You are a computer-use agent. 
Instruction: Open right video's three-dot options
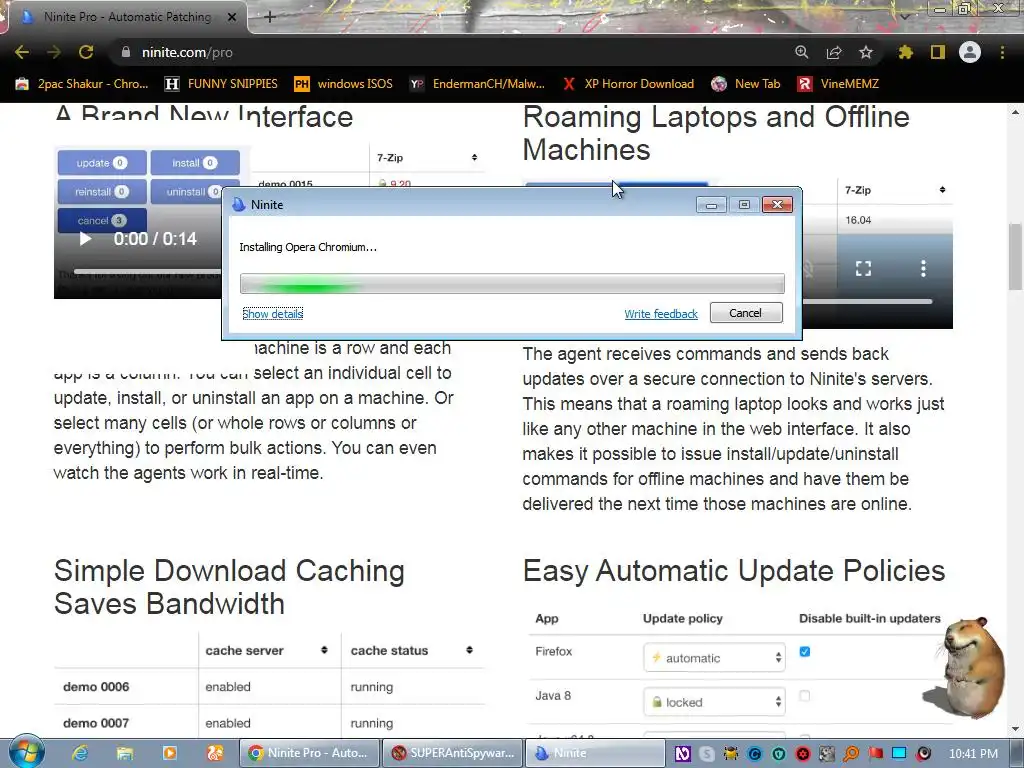click(x=923, y=268)
